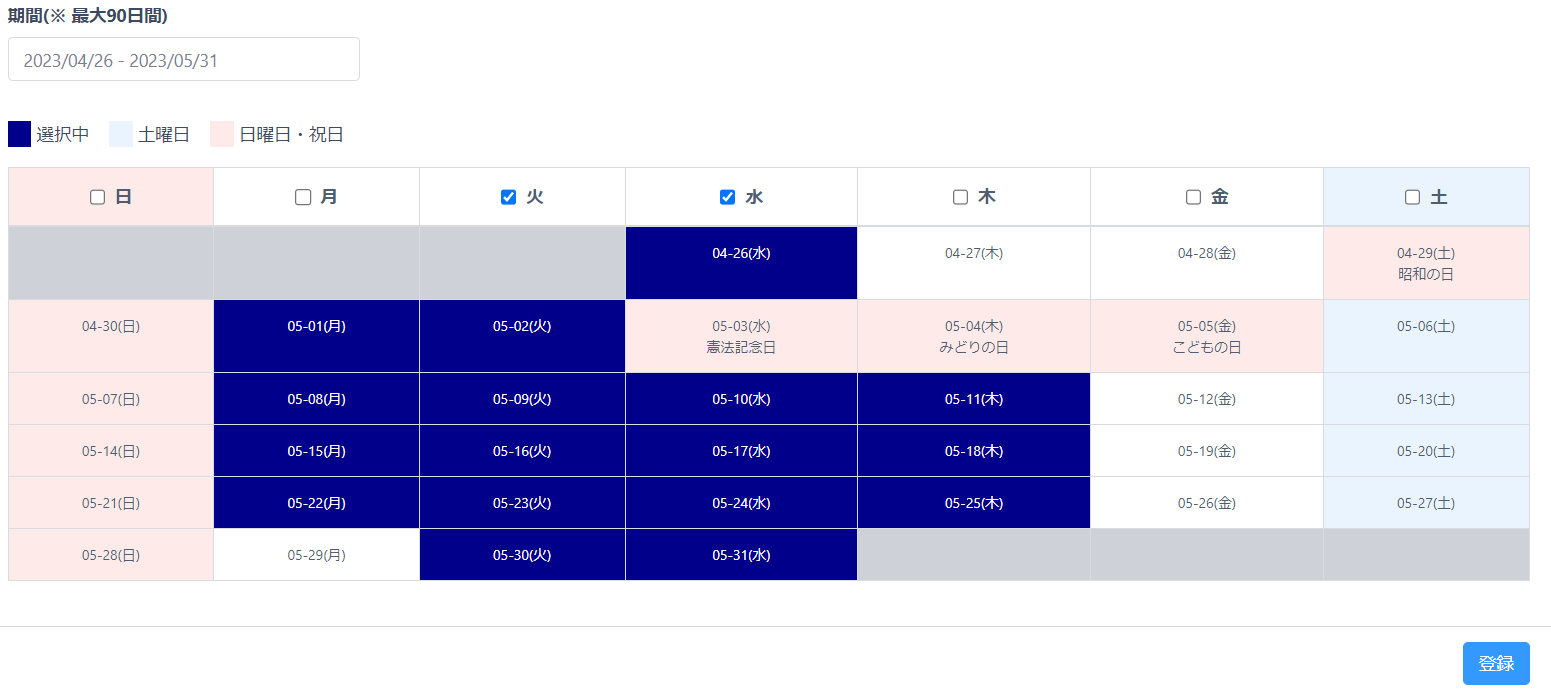Uncheck the 火 (Tuesday) checkbox
Screen dimensions: 1551x699
508,197
